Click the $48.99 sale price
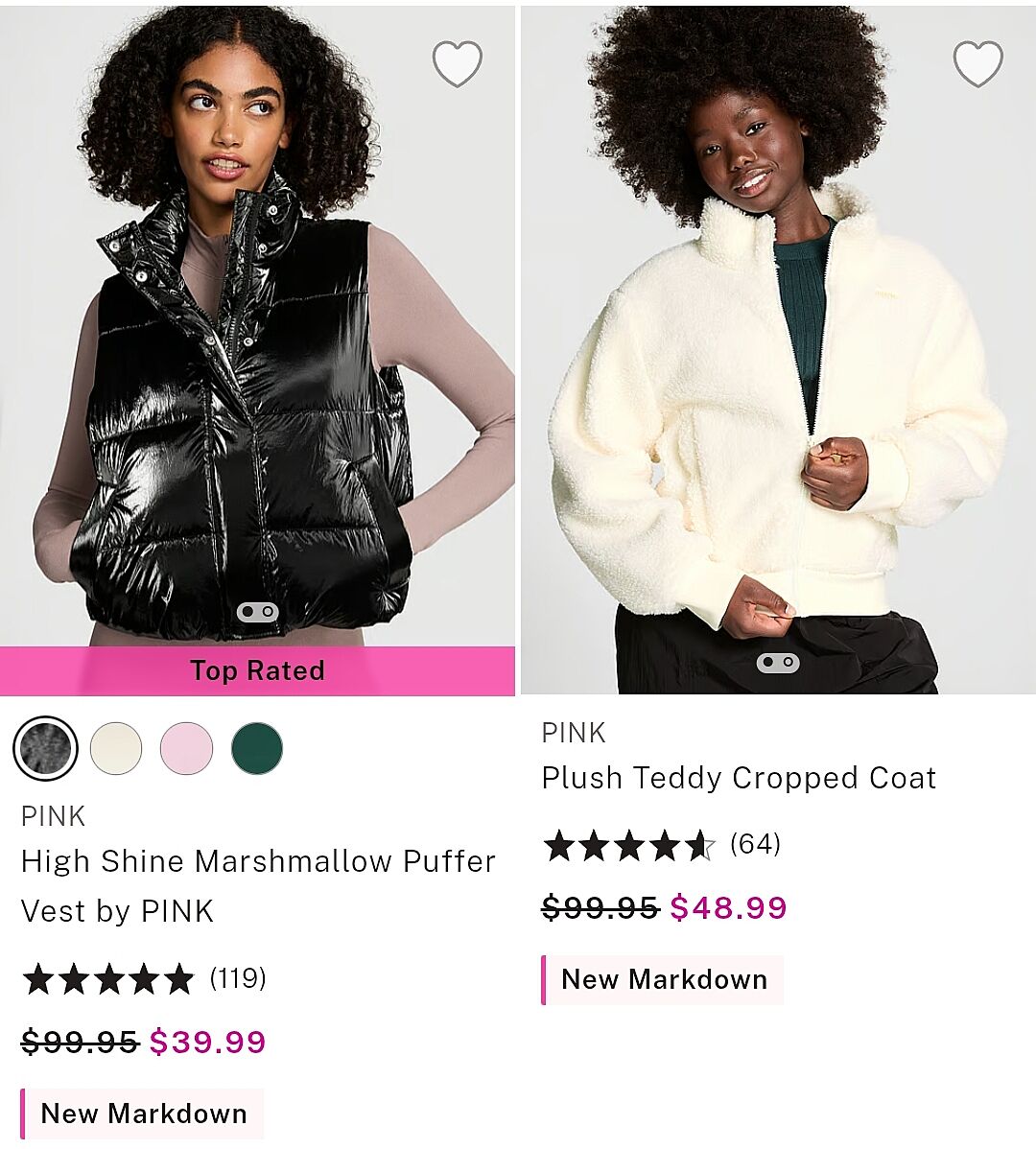Viewport: 1036px width, 1149px height. click(x=728, y=908)
